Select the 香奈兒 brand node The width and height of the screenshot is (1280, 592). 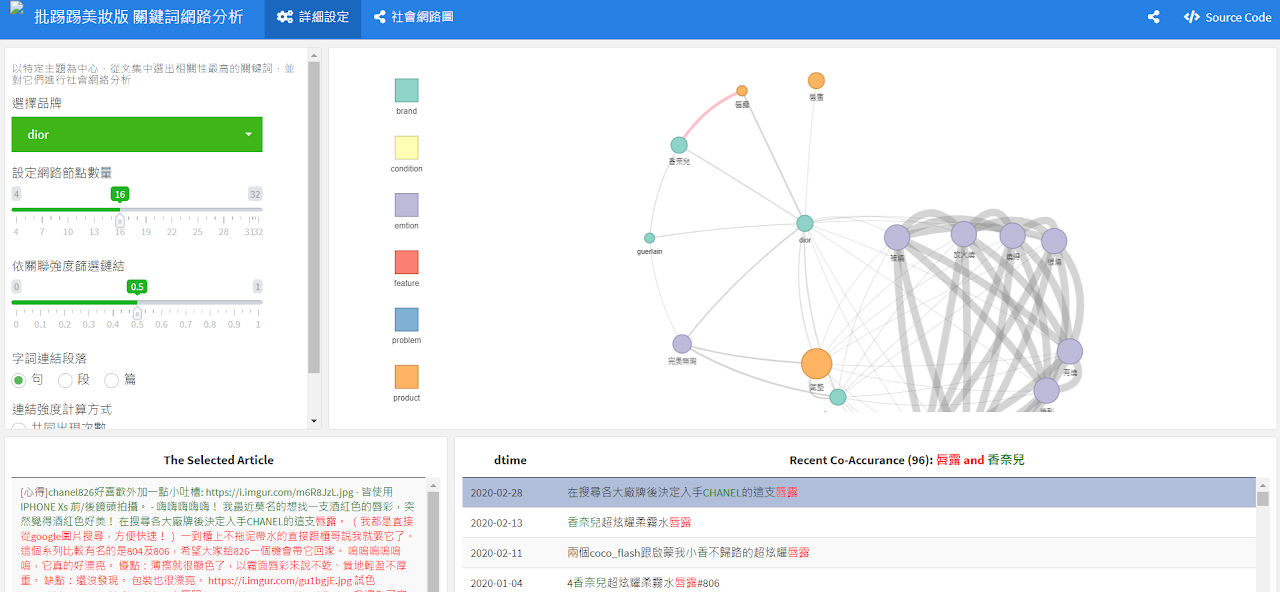click(679, 145)
